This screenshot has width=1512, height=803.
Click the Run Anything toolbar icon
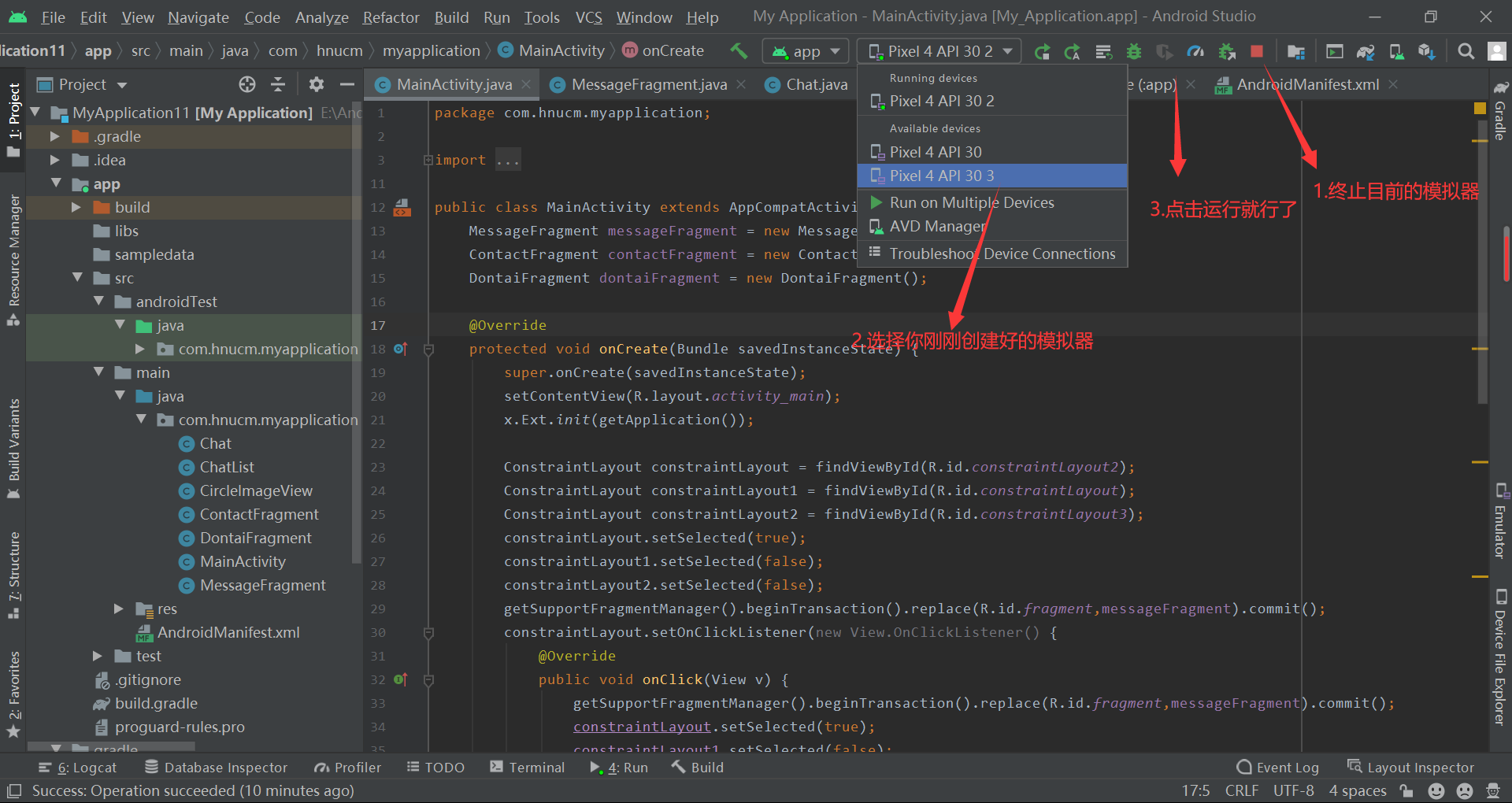[1334, 51]
